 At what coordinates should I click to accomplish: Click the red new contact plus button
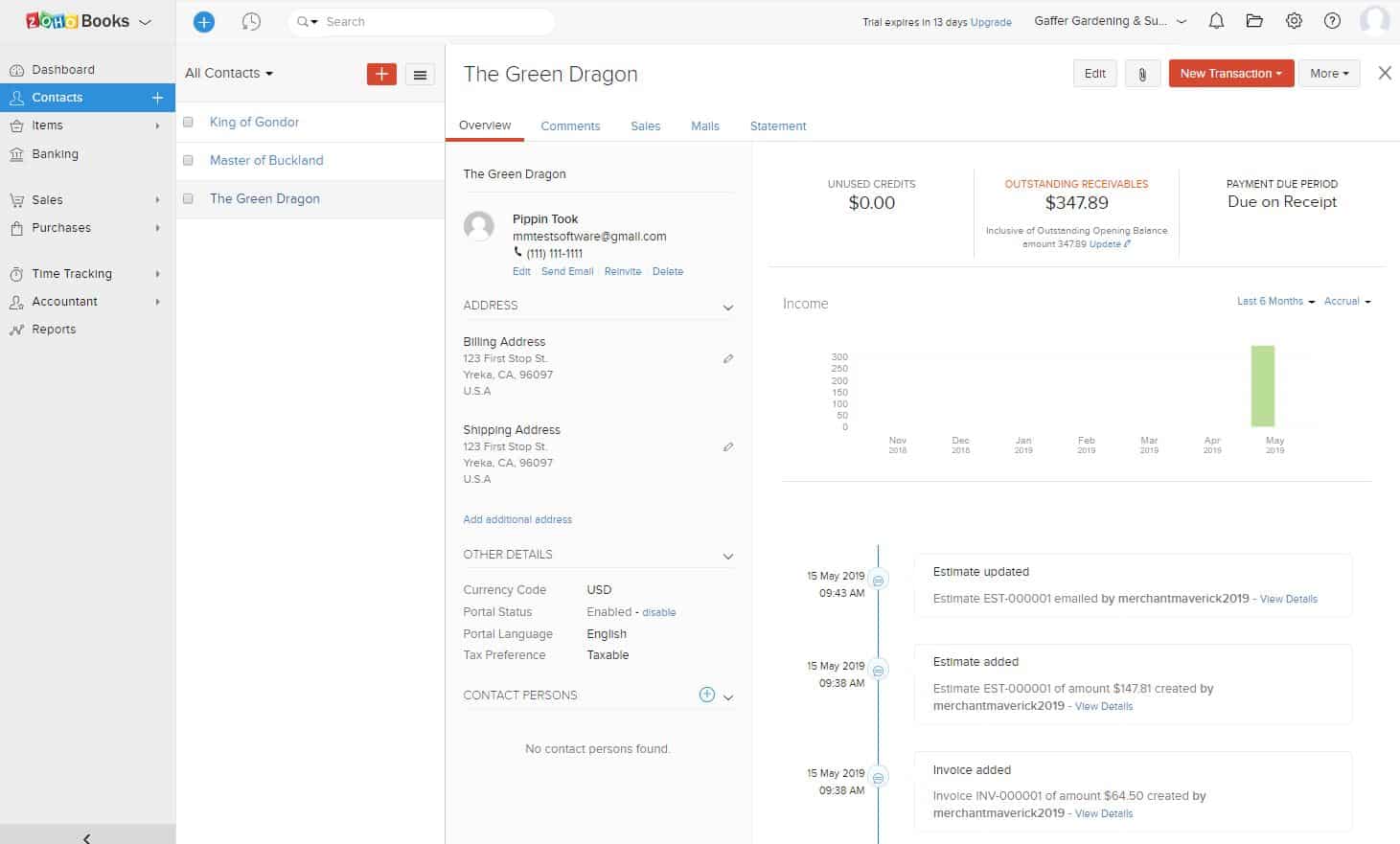point(381,74)
